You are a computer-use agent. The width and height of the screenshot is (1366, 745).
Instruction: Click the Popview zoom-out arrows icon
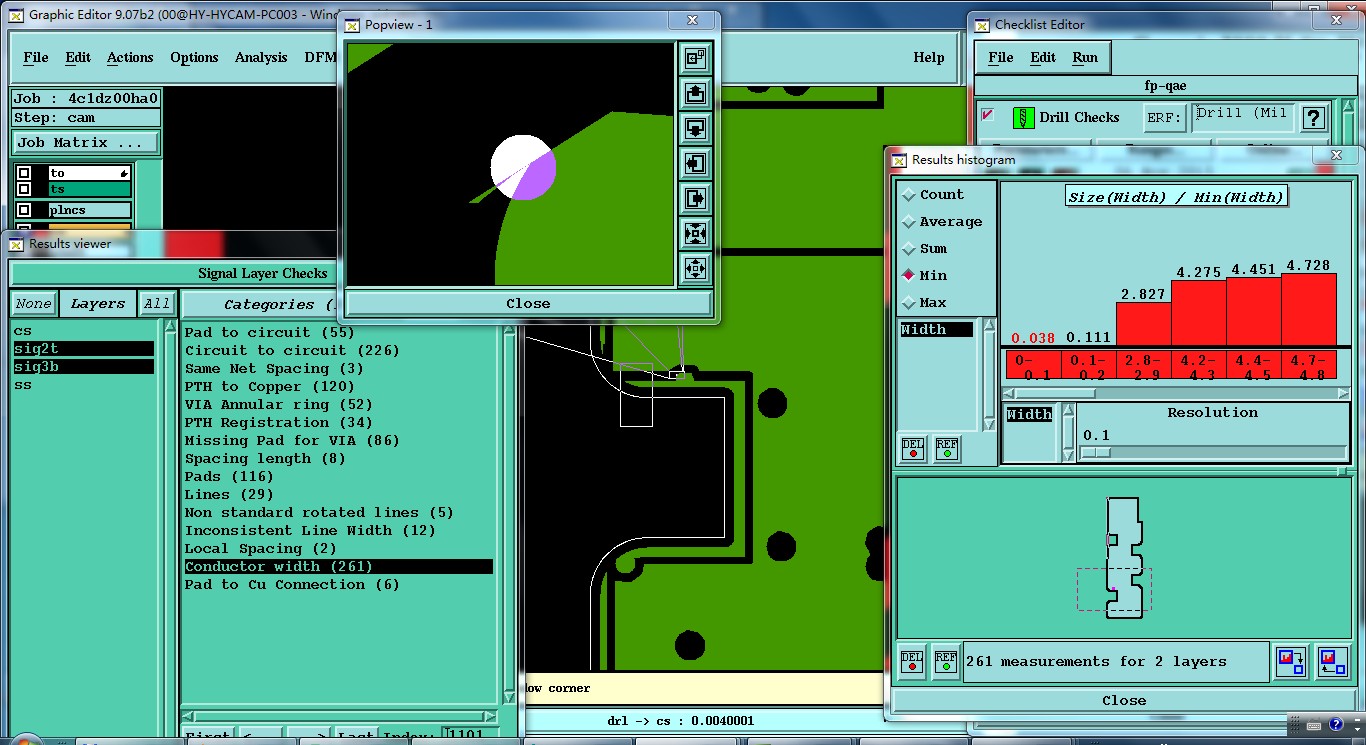696,234
